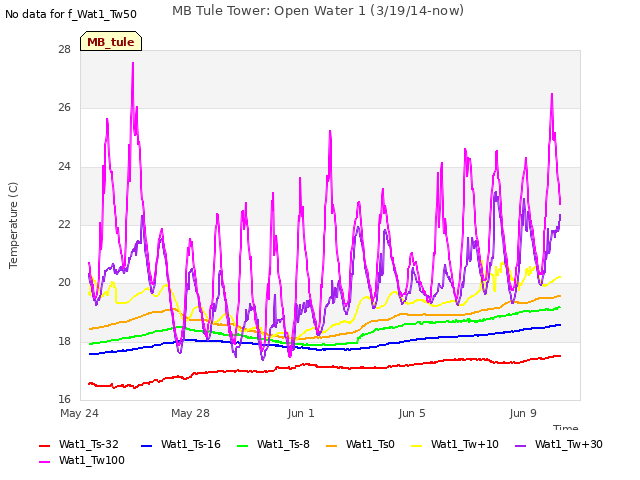The image size is (640, 480).
Task: Toggle the Wat1_Ts-8 legend entry
Action: click(x=273, y=444)
